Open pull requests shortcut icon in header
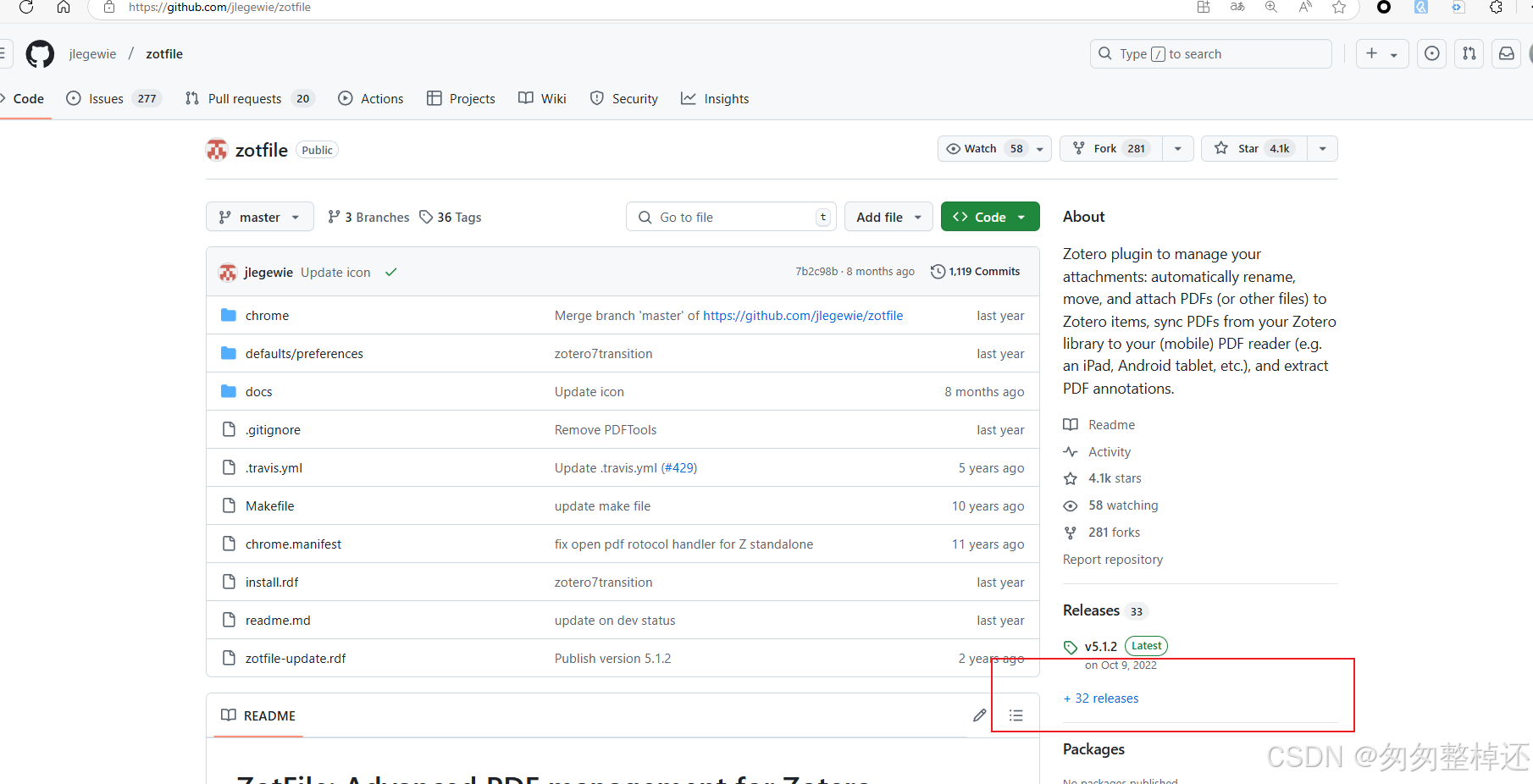 click(x=1469, y=53)
